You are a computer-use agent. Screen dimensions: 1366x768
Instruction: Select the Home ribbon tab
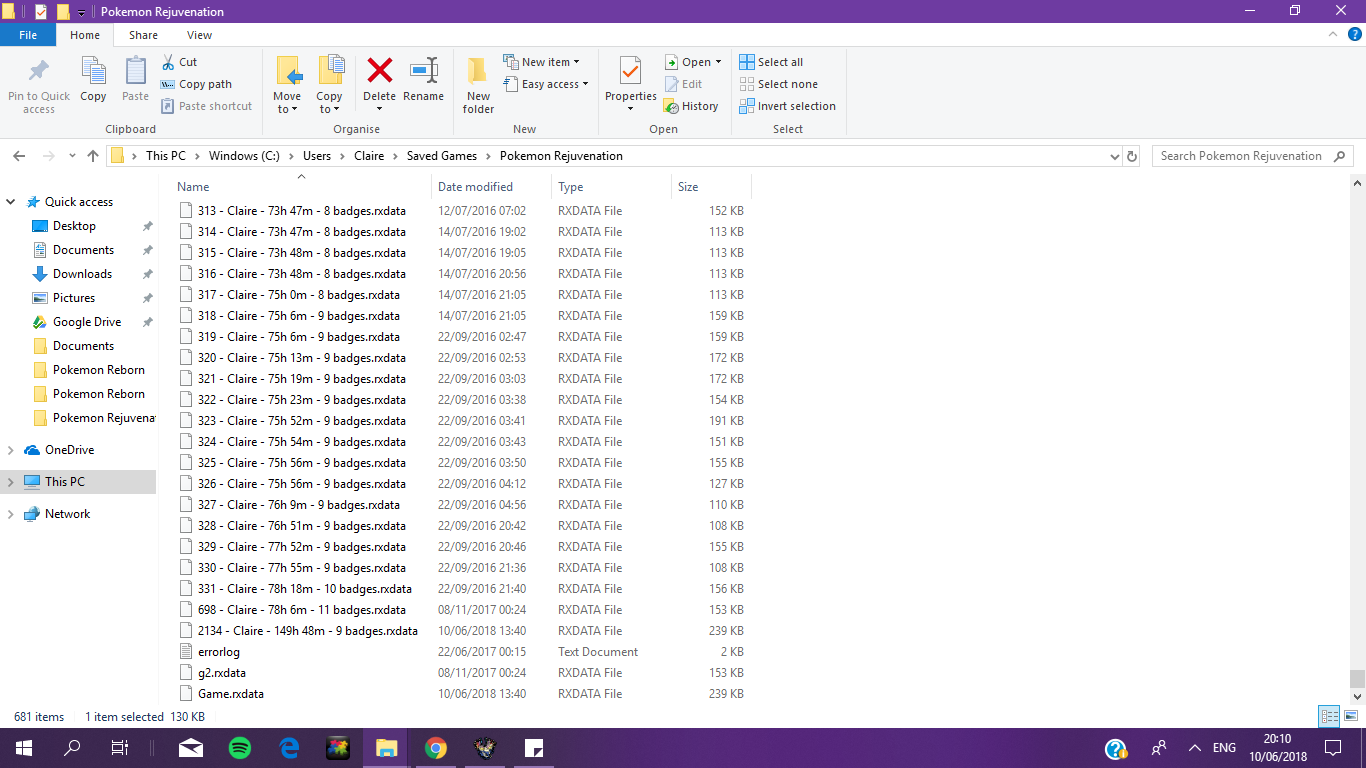point(85,35)
